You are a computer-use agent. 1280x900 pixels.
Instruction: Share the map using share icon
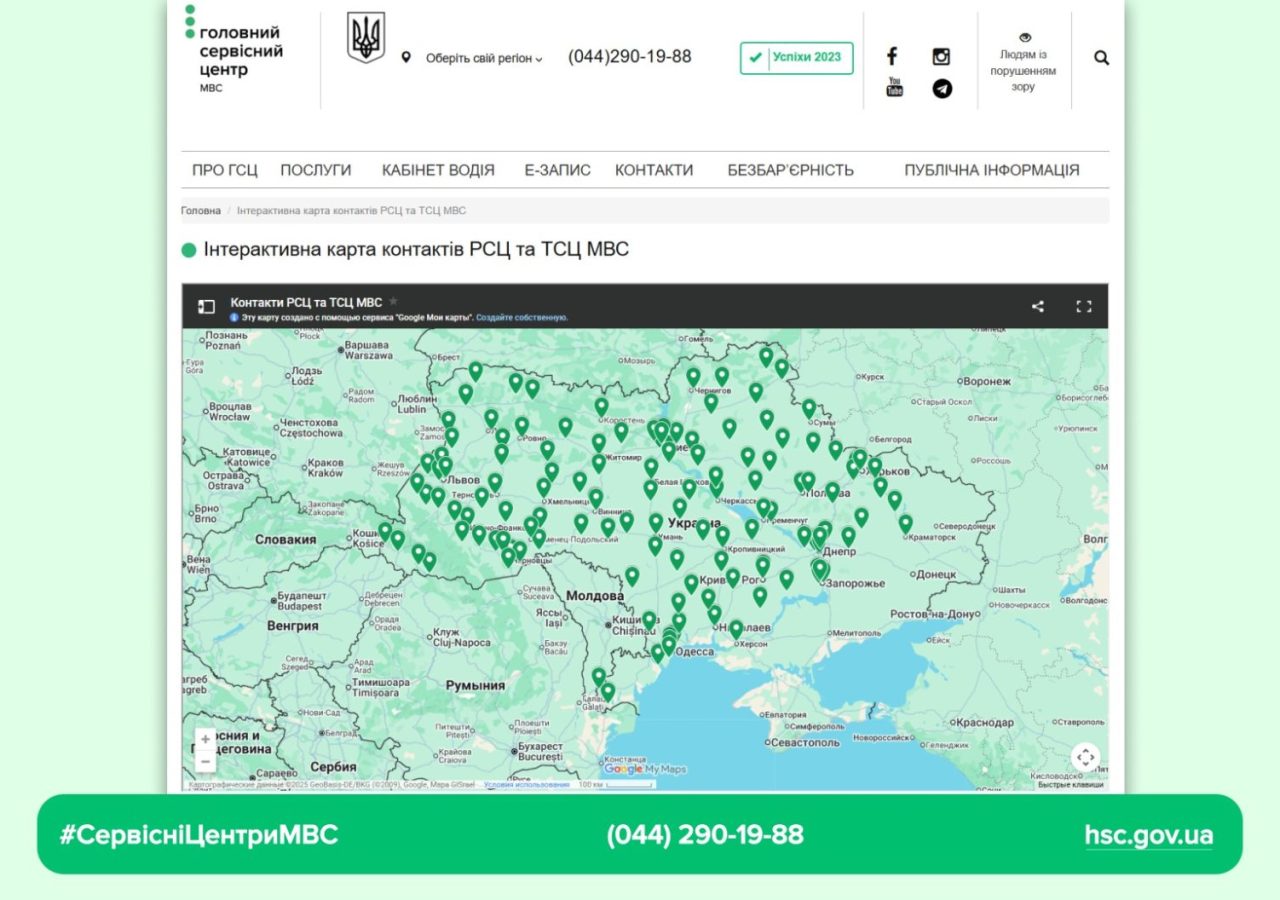coord(1038,307)
